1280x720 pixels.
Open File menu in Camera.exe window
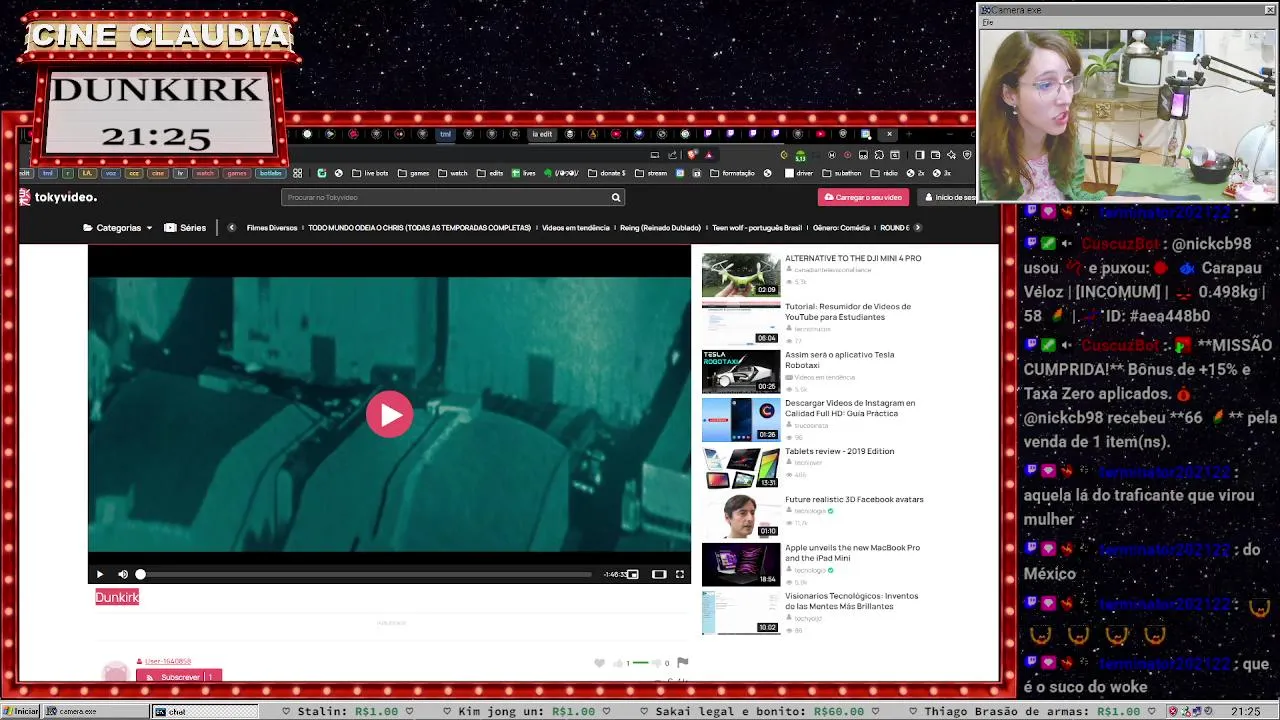click(x=987, y=22)
